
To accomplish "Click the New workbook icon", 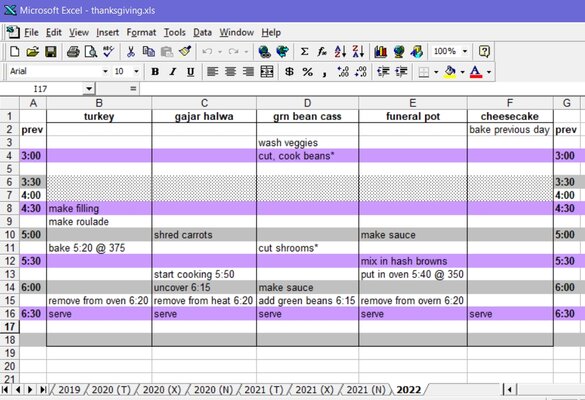I will point(15,51).
